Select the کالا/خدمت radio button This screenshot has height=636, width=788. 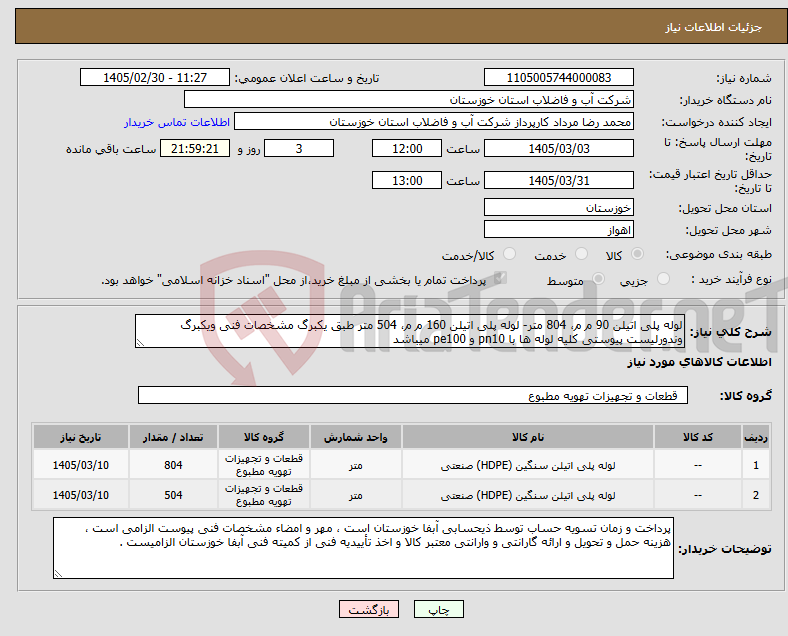(509, 254)
